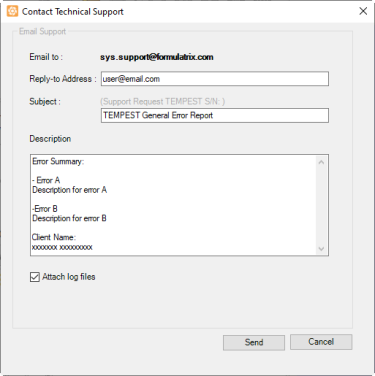Click the Reply-to Address label
The width and height of the screenshot is (375, 376).
click(x=63, y=79)
